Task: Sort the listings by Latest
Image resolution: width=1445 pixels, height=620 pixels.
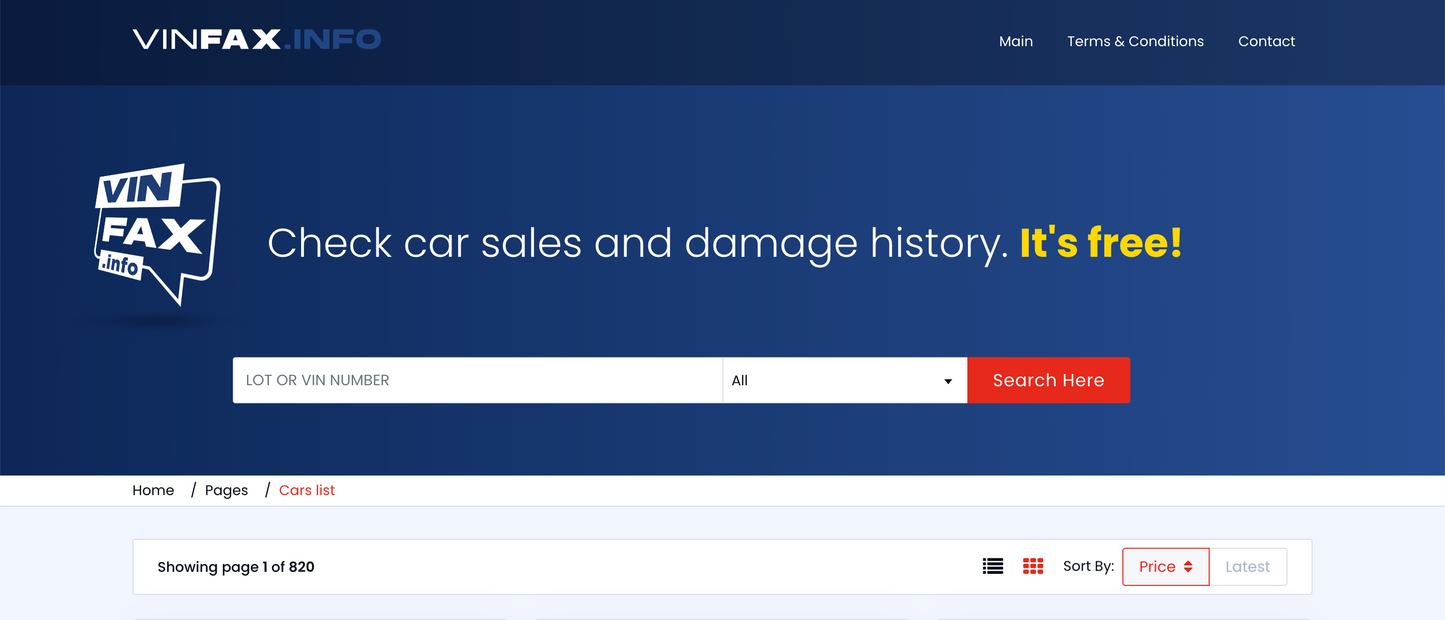Action: click(1247, 567)
